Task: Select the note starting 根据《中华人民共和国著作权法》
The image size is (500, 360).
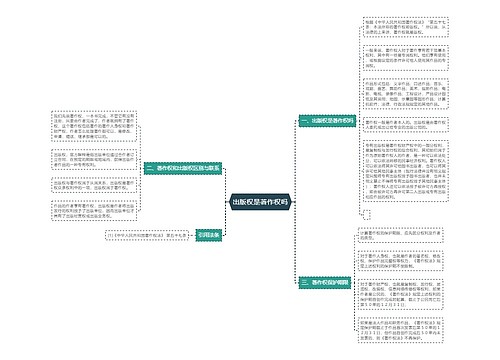Action: click(406, 27)
